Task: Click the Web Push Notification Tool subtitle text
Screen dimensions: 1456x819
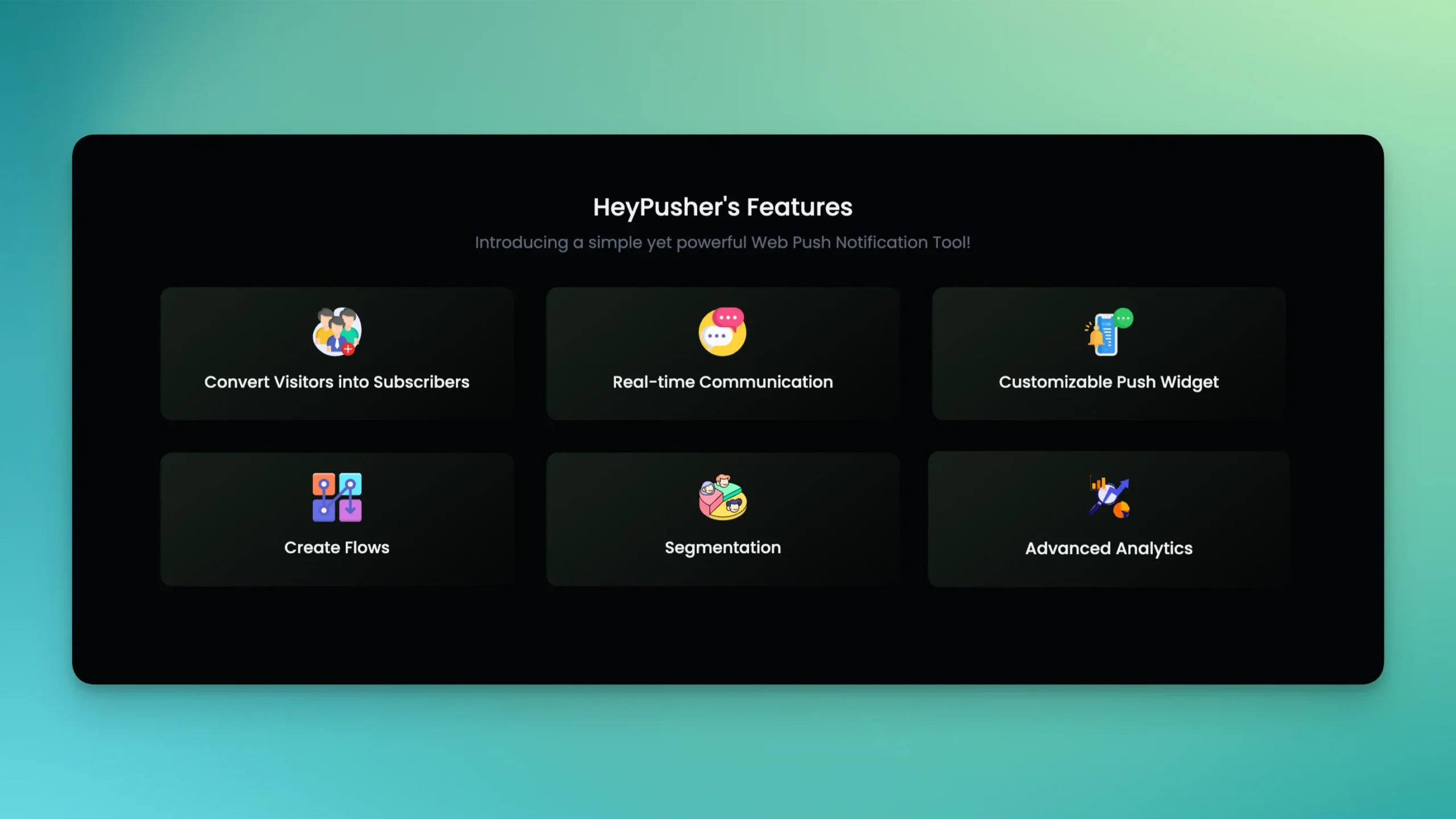Action: (723, 242)
